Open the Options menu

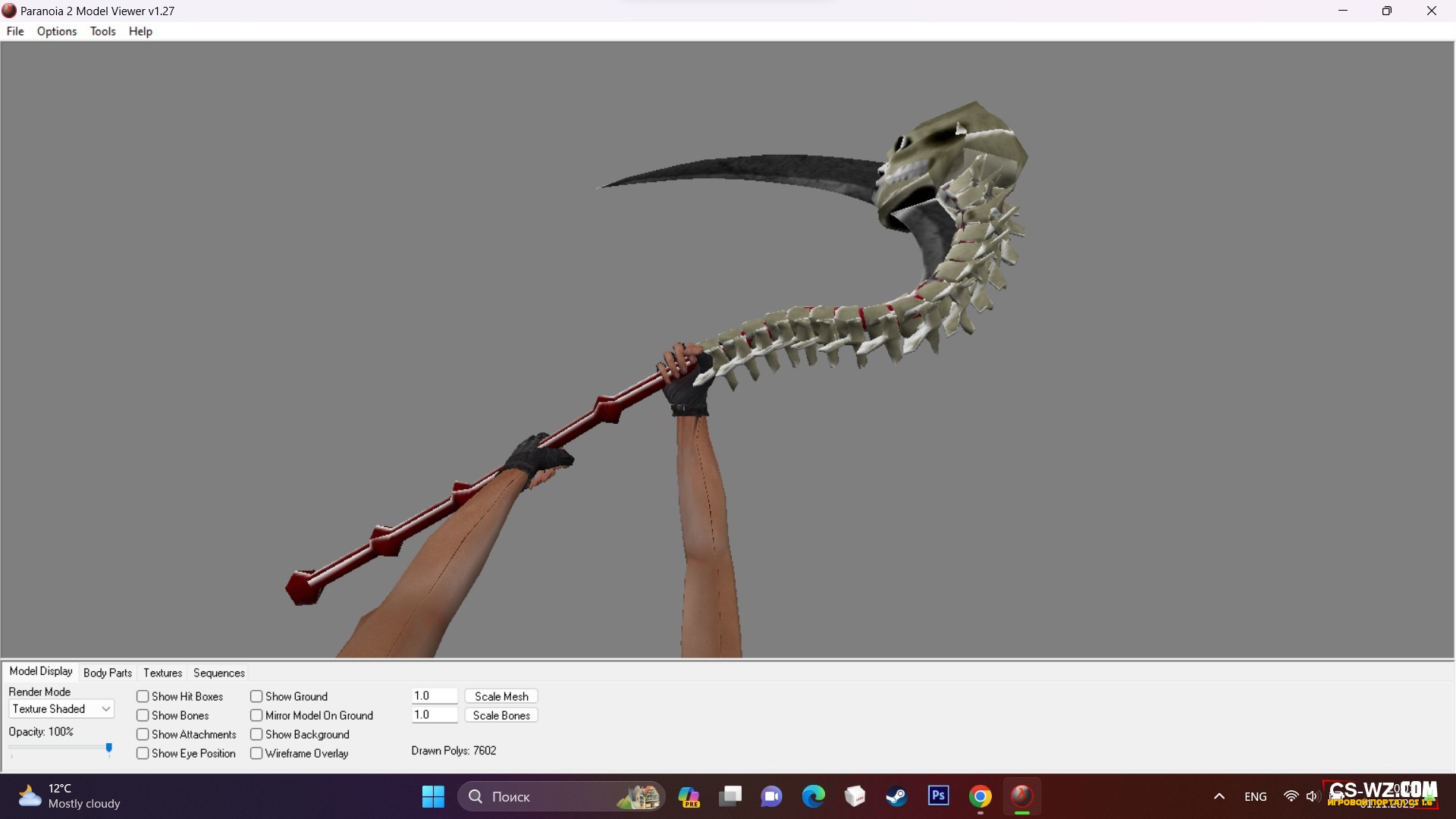57,31
